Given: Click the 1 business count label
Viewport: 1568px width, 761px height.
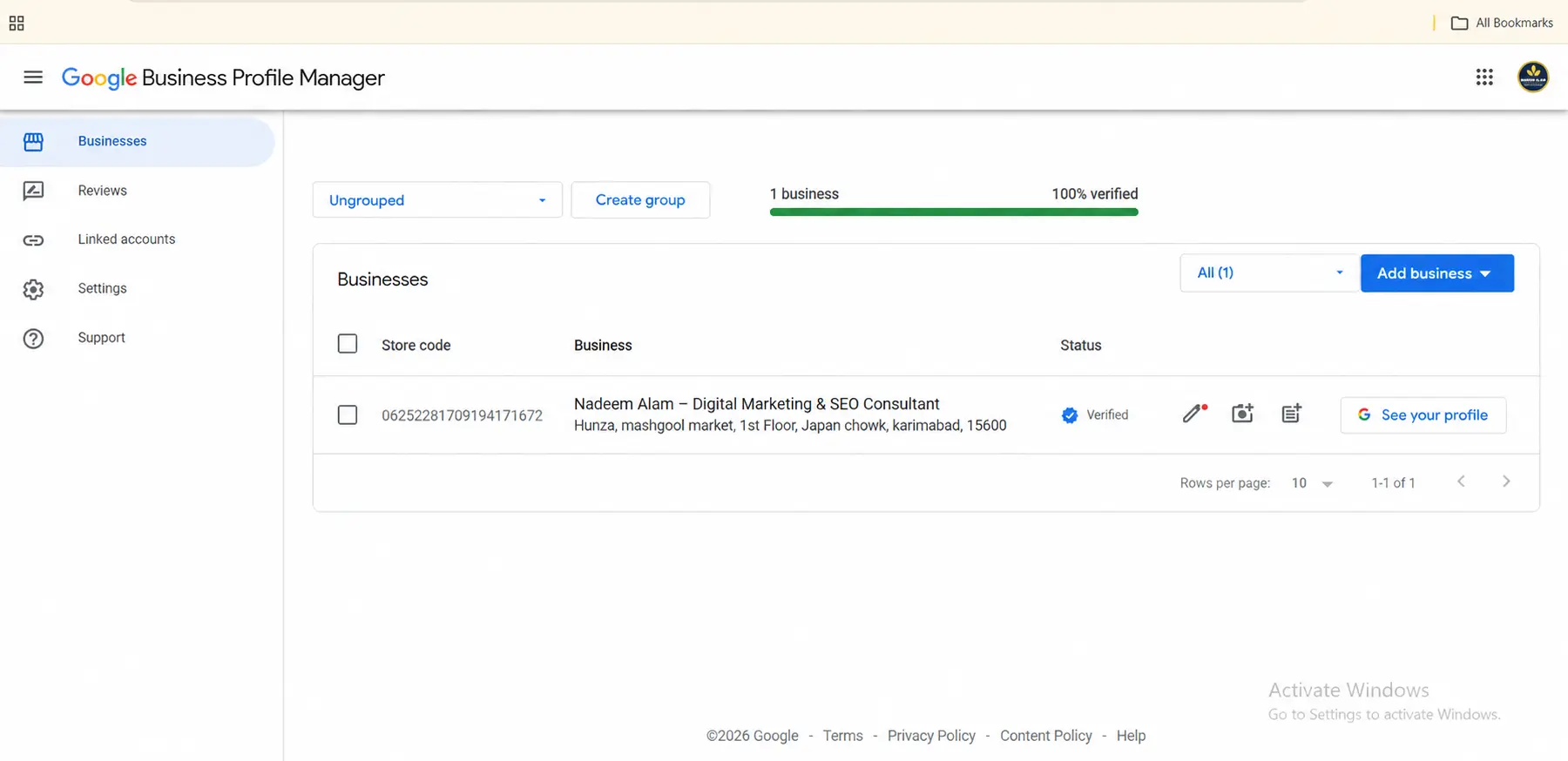Looking at the screenshot, I should pos(804,194).
